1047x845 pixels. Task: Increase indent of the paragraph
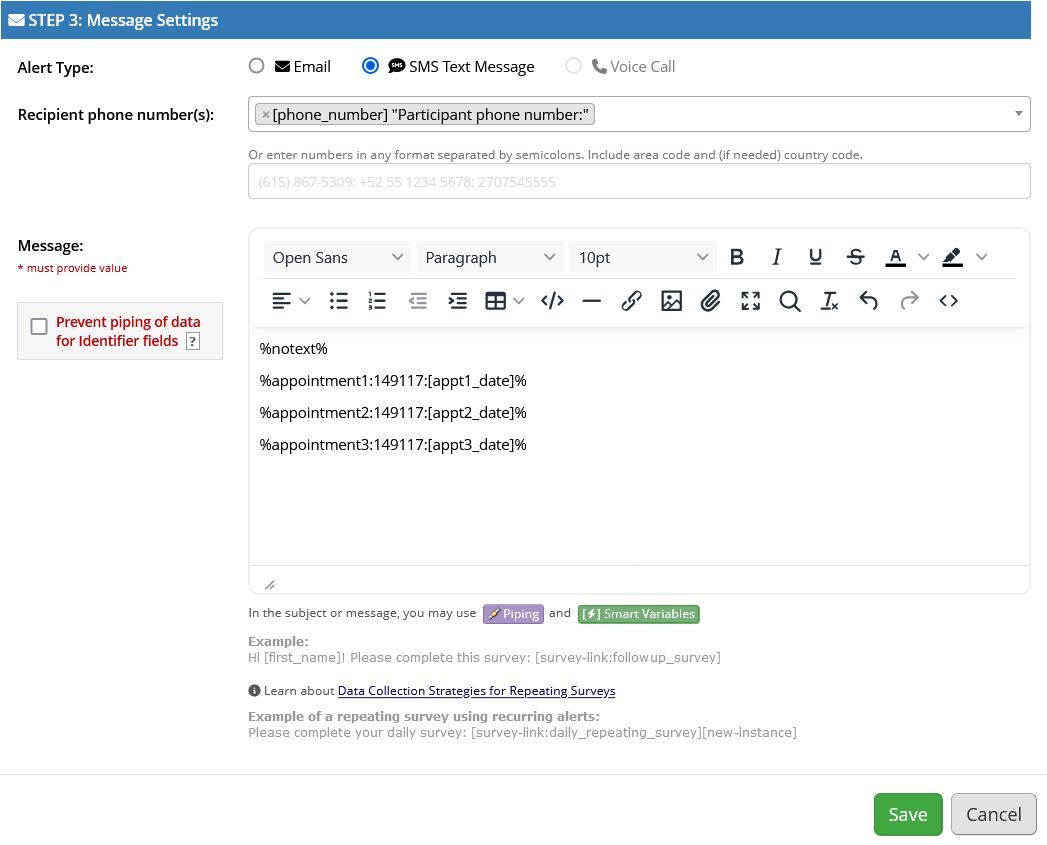pyautogui.click(x=457, y=301)
